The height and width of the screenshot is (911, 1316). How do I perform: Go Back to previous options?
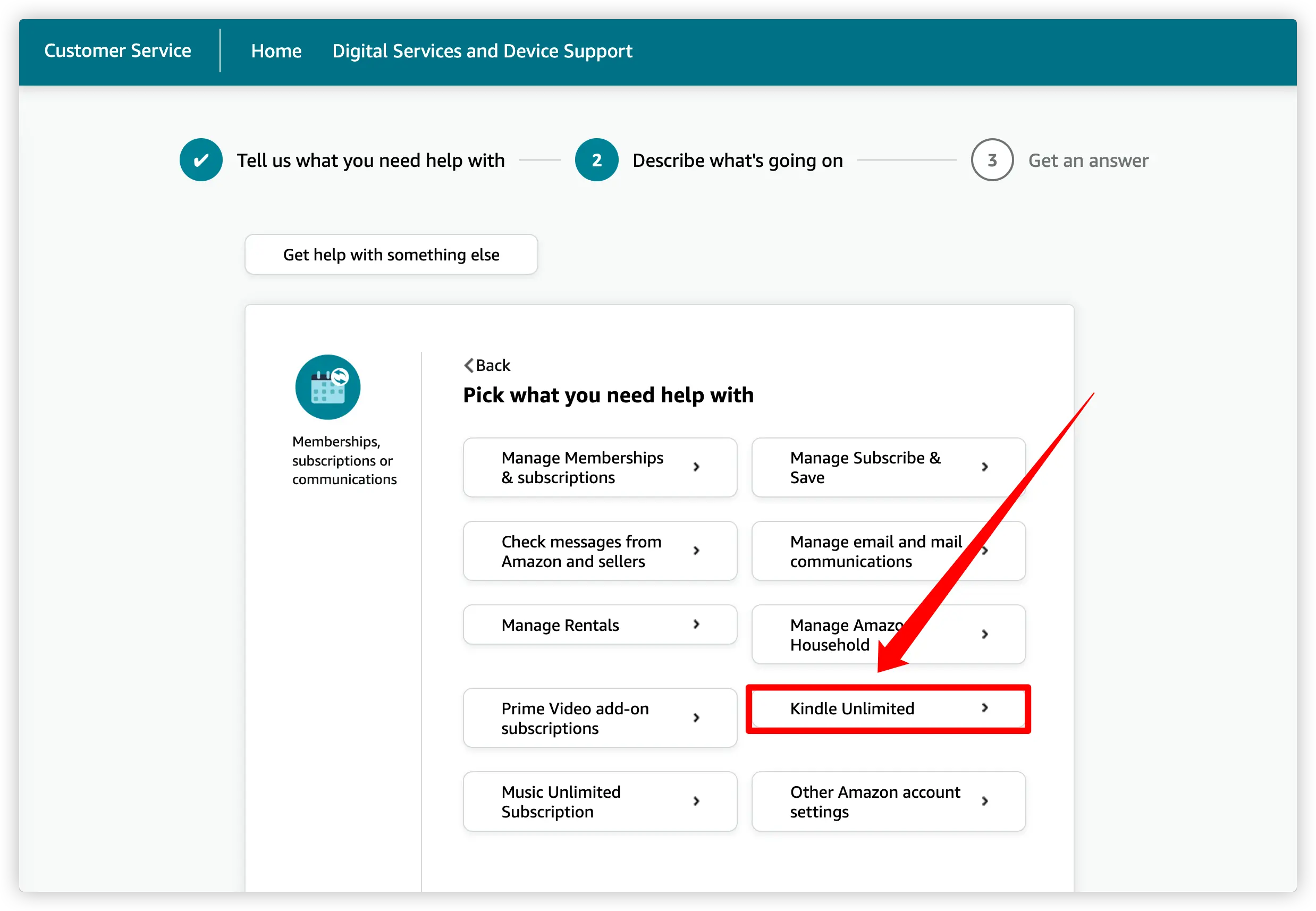point(487,365)
